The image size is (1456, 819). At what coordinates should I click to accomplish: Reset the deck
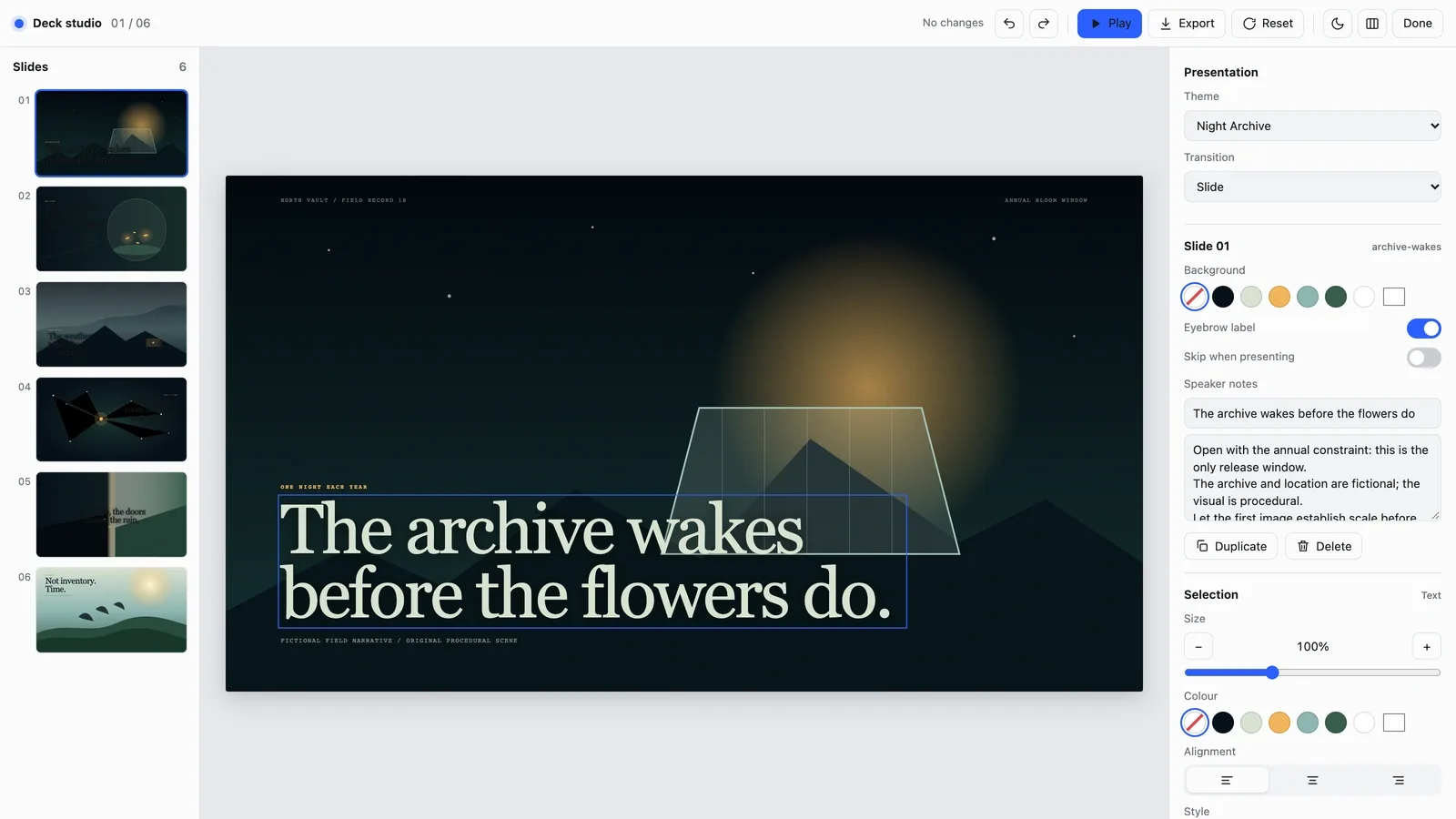[x=1268, y=24]
